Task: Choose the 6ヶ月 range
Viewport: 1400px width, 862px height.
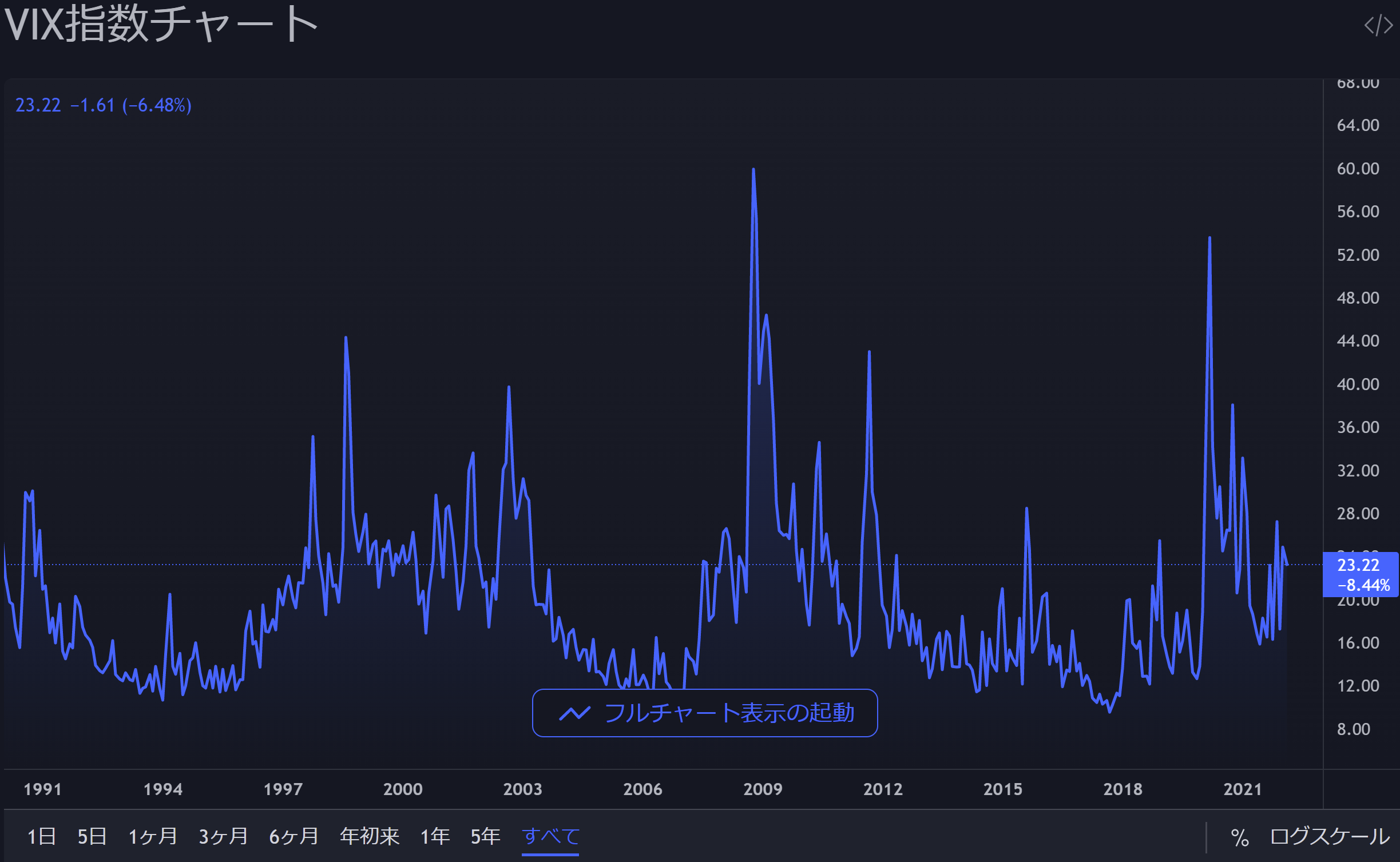Action: 294,836
